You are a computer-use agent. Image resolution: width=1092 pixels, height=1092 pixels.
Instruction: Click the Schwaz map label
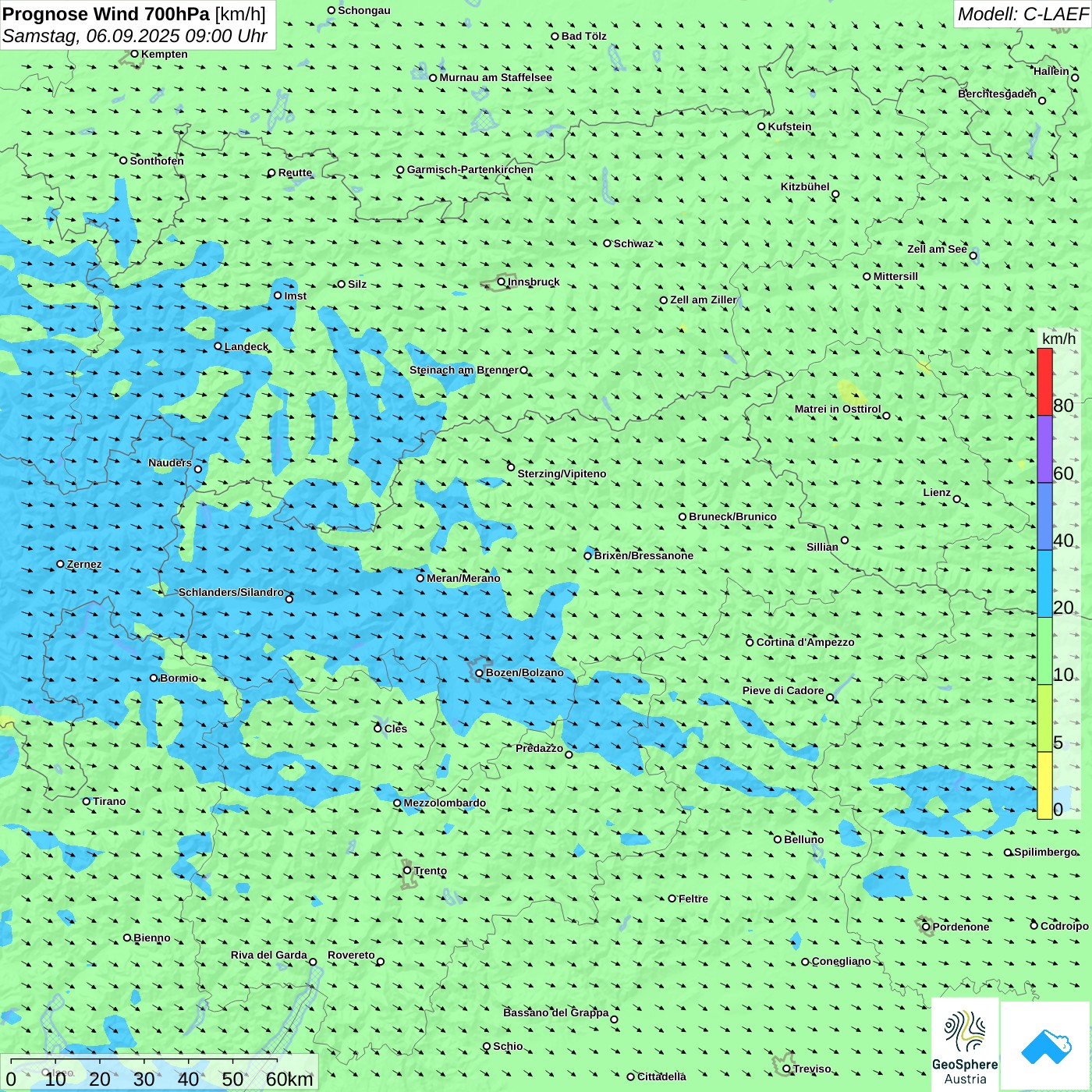(633, 243)
